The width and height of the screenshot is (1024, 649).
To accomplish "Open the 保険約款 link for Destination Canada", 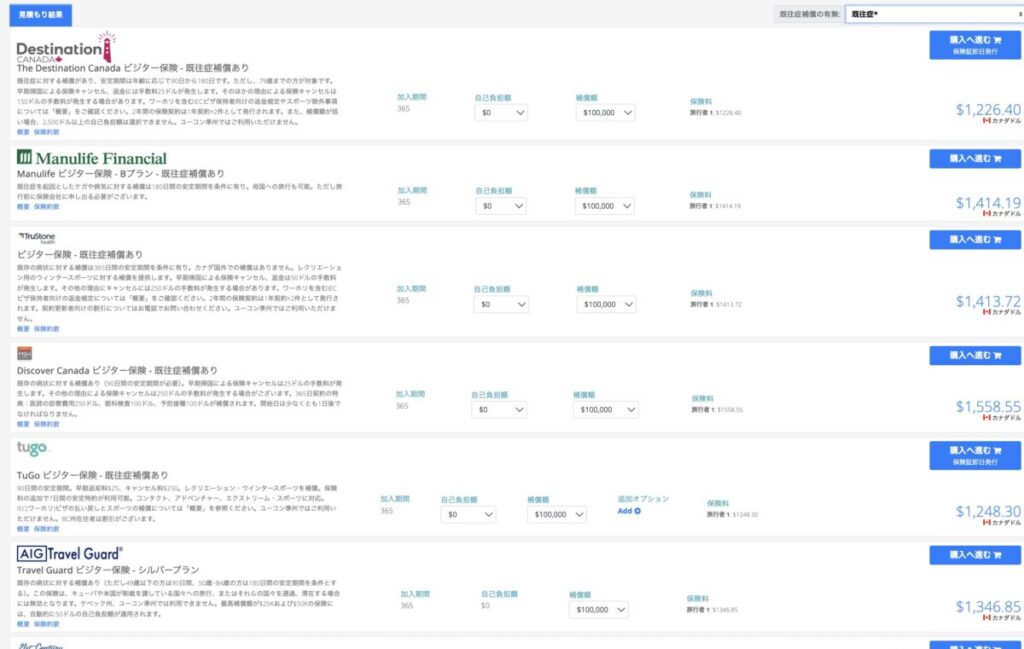I will (x=46, y=132).
